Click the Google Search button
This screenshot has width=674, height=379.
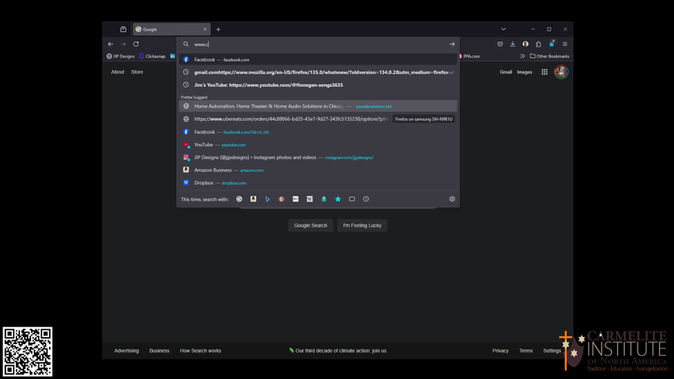pos(310,225)
